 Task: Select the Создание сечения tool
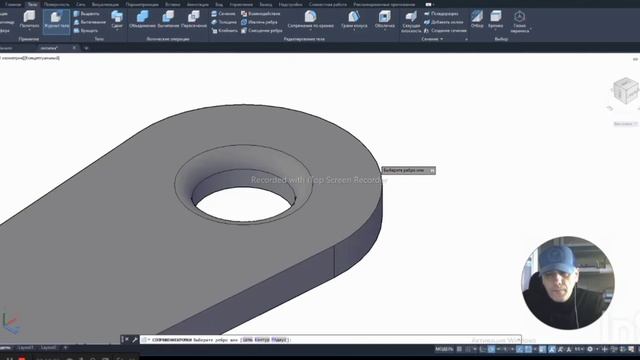(x=445, y=31)
